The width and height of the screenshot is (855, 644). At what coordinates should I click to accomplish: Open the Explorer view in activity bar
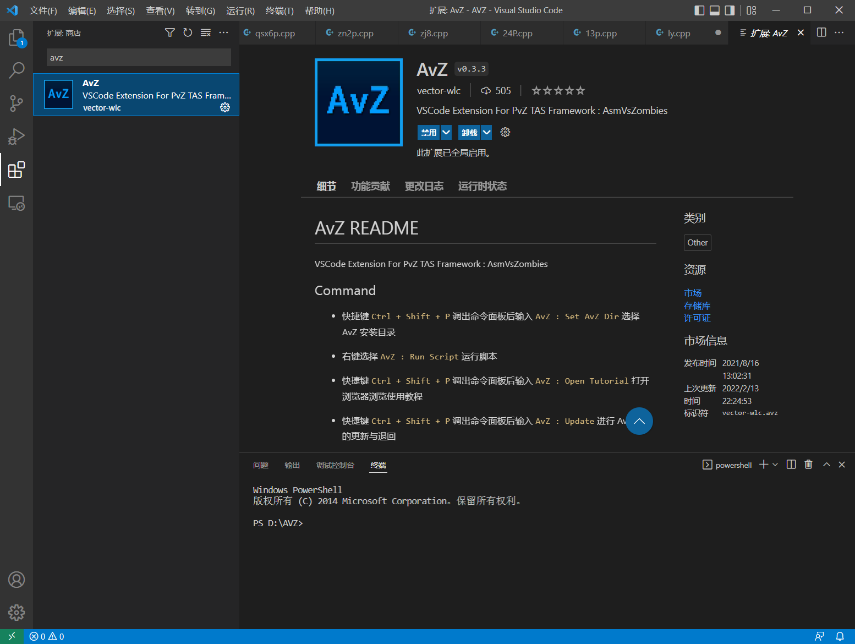[16, 38]
